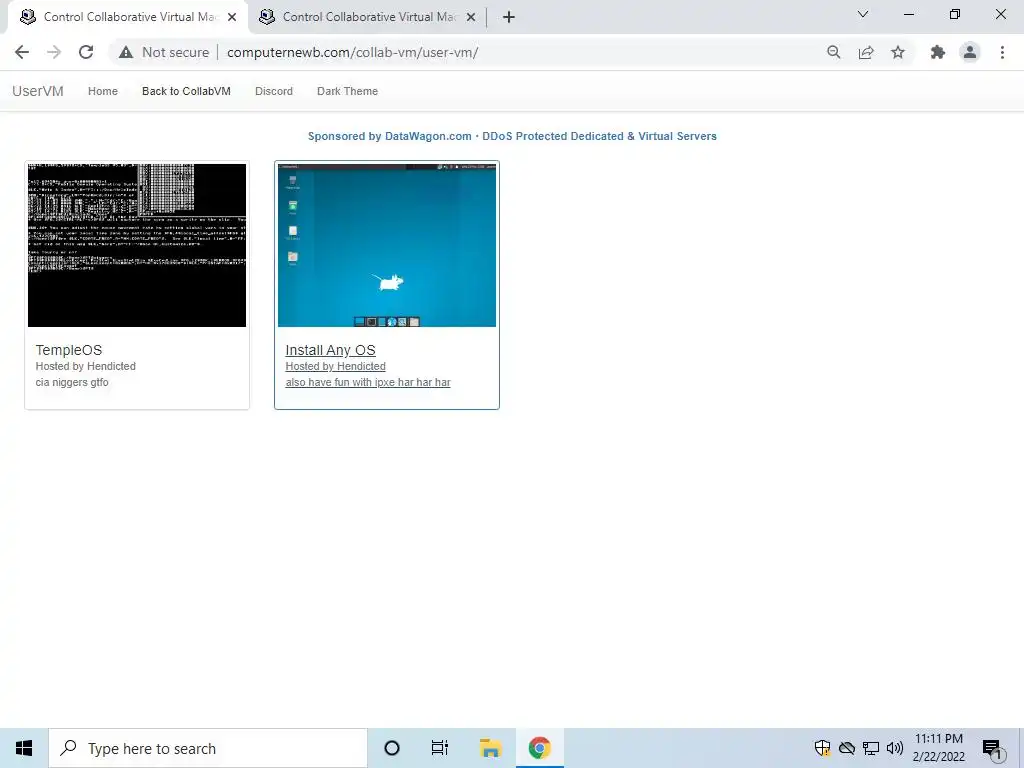Screen dimensions: 1024x768
Task: Share this page via share icon
Action: point(866,52)
